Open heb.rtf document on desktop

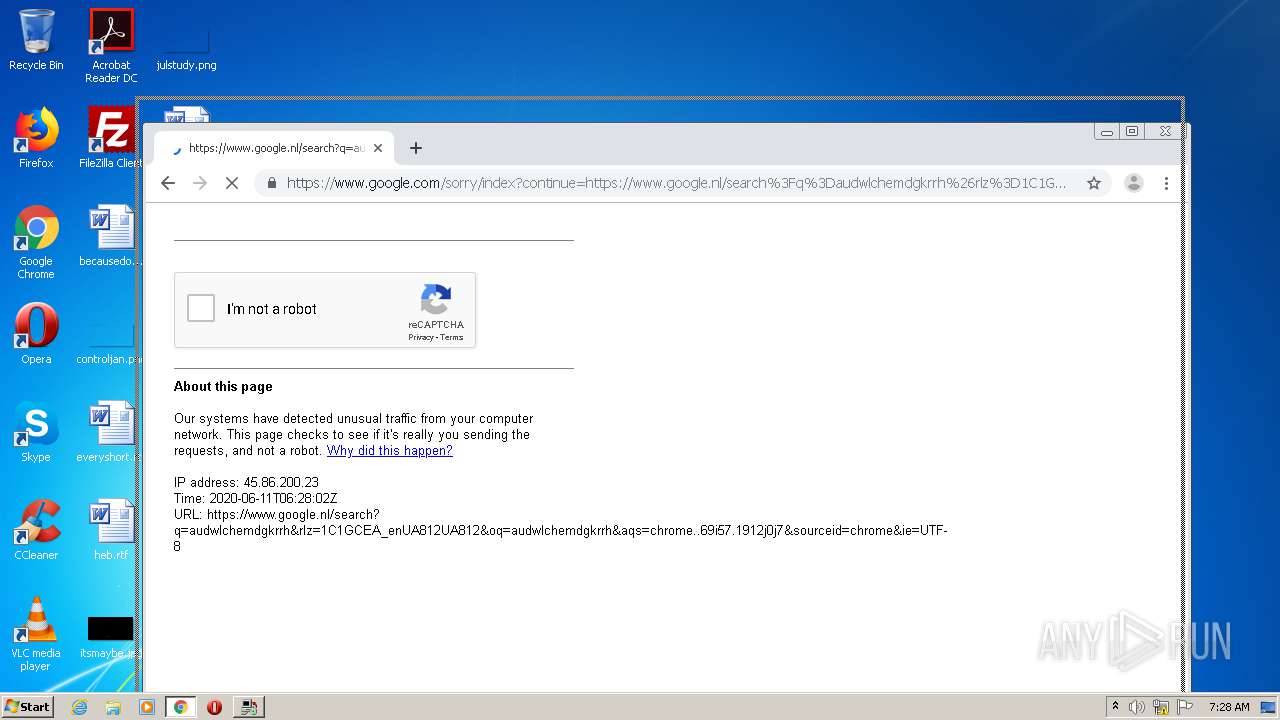pyautogui.click(x=111, y=531)
